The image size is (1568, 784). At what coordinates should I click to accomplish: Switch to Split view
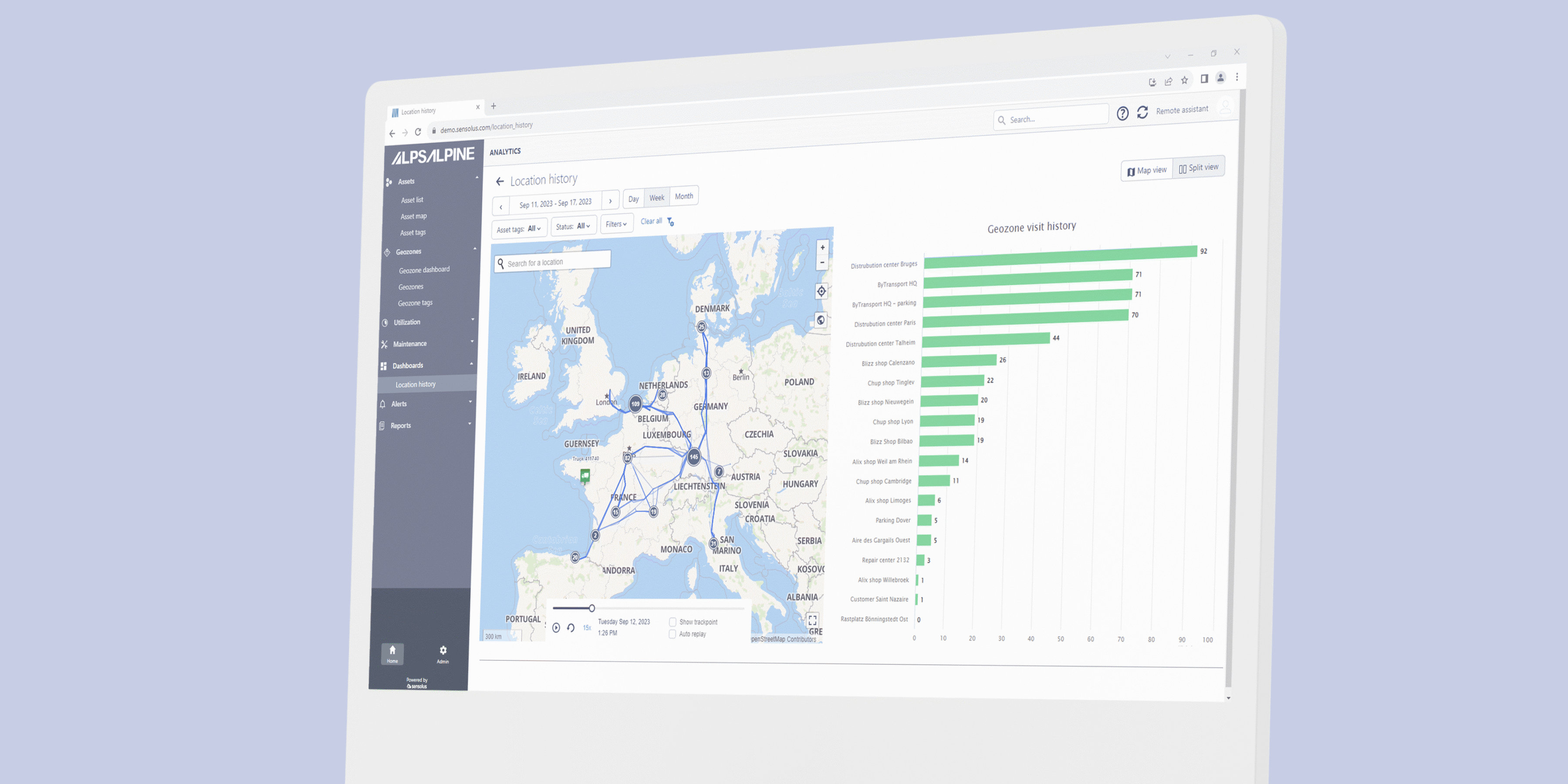1198,167
